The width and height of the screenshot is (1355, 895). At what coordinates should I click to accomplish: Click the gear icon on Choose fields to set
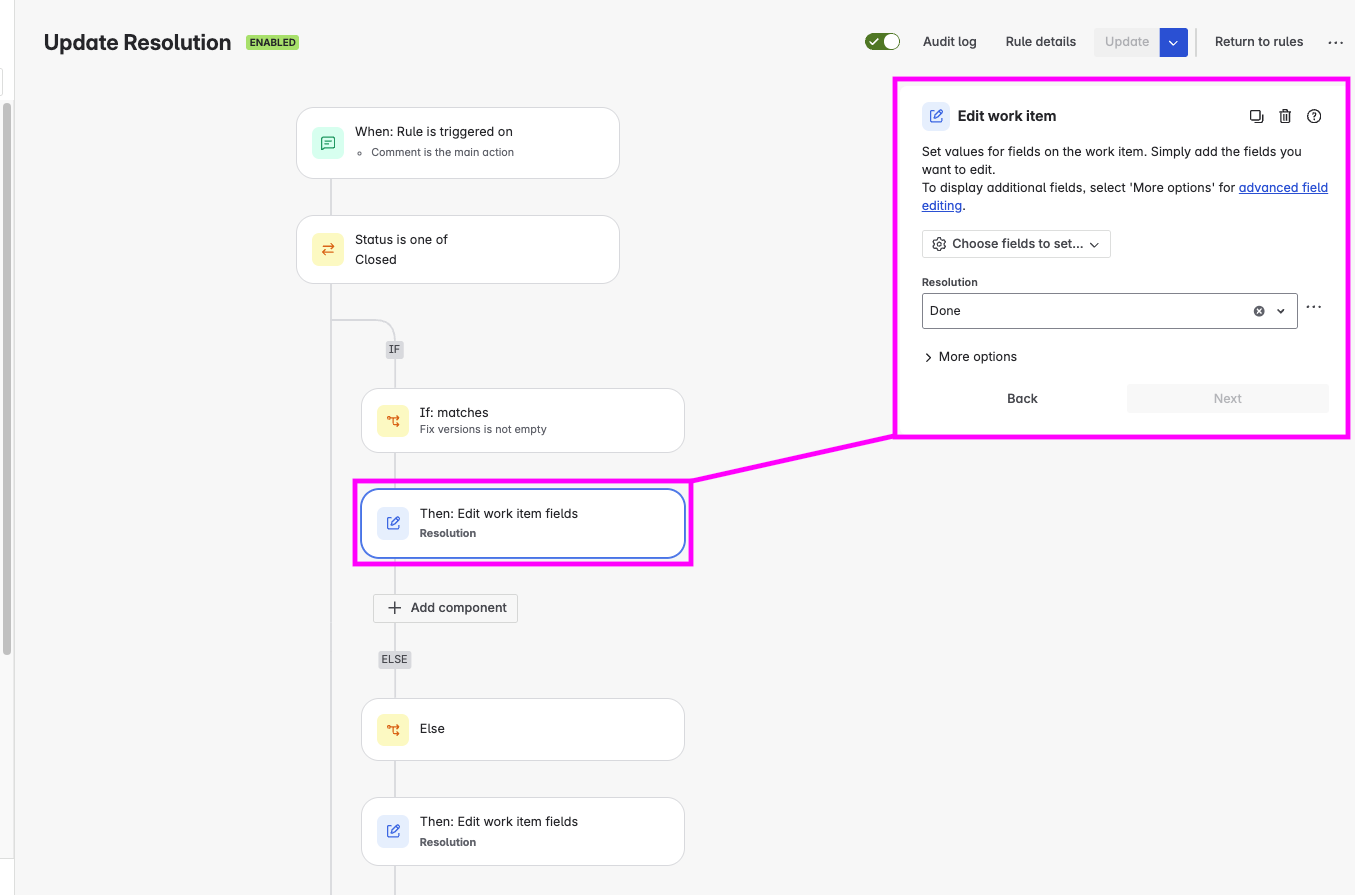click(939, 244)
